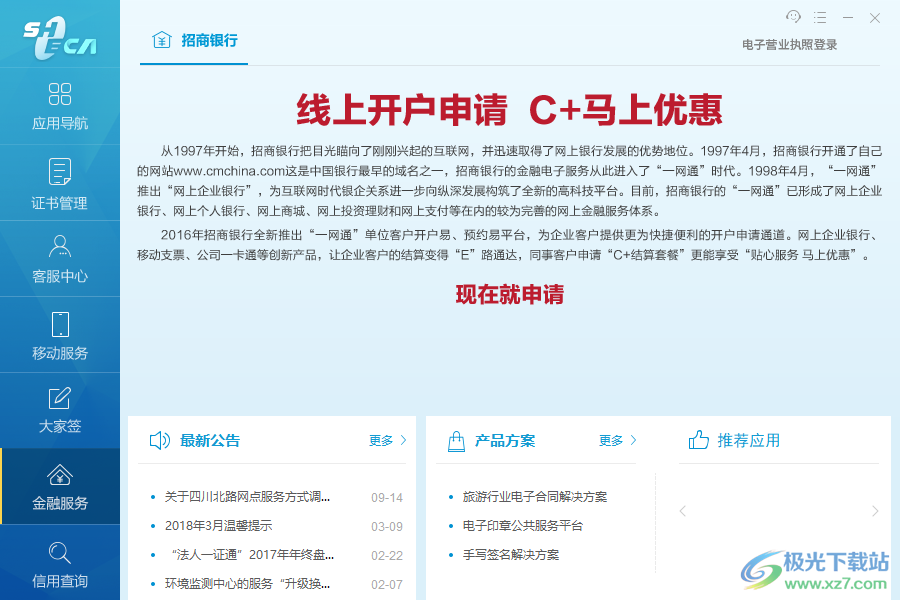Click 现在就申请 to apply now

[510, 295]
